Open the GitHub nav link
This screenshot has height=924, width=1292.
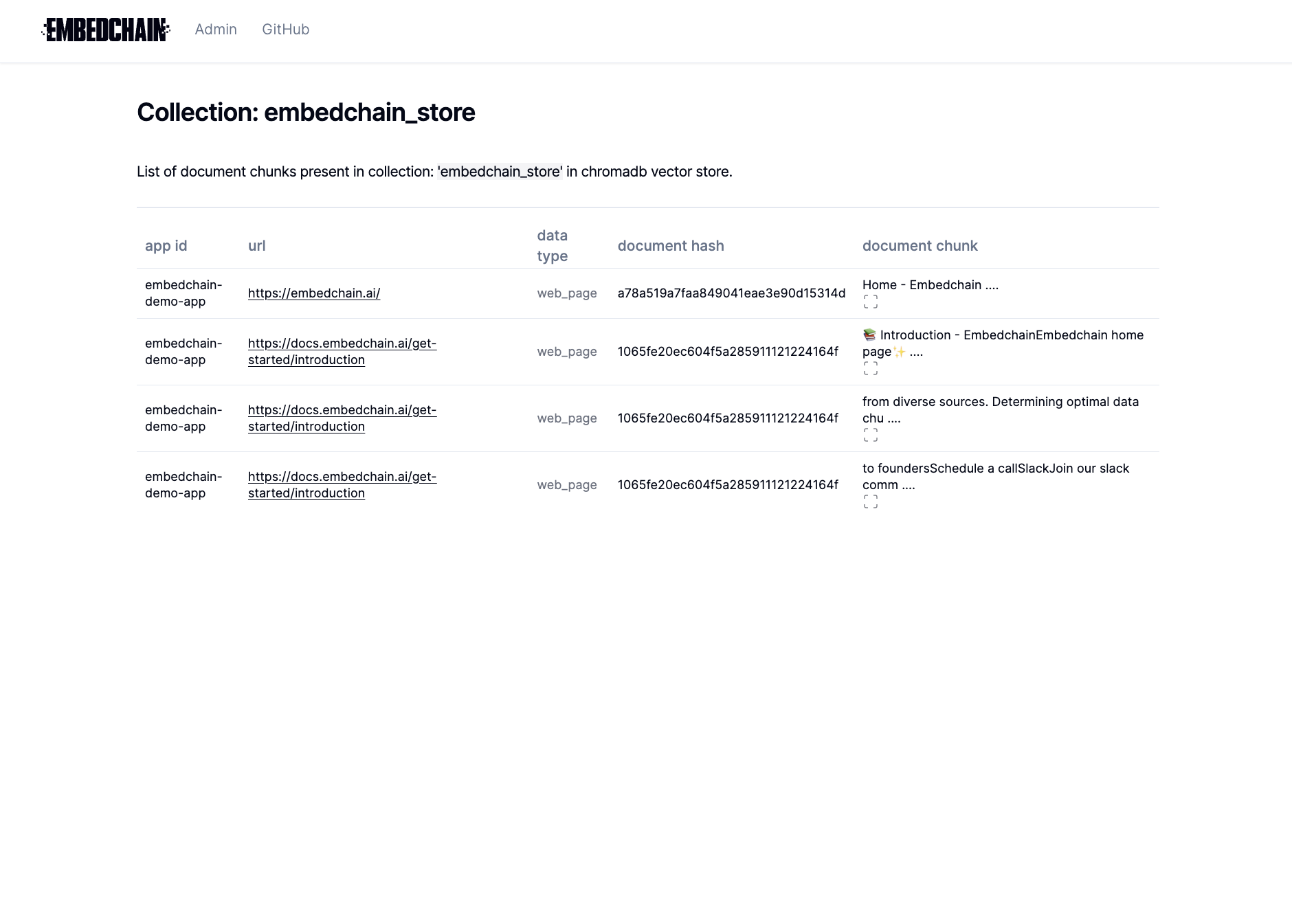click(x=286, y=30)
